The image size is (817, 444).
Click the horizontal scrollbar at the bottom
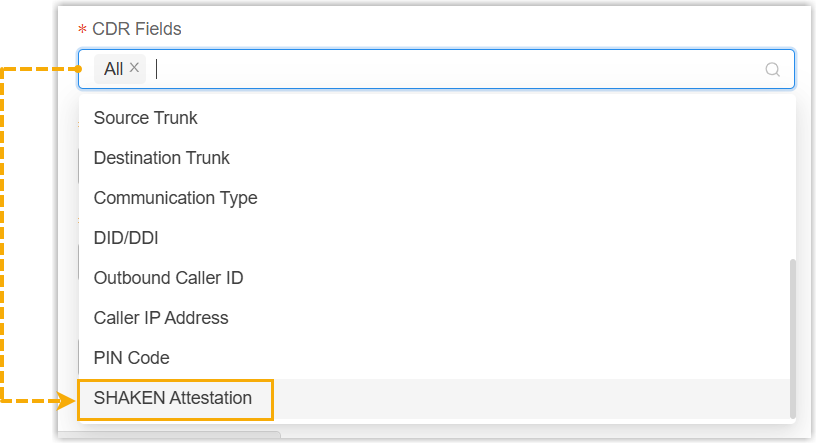(x=170, y=436)
